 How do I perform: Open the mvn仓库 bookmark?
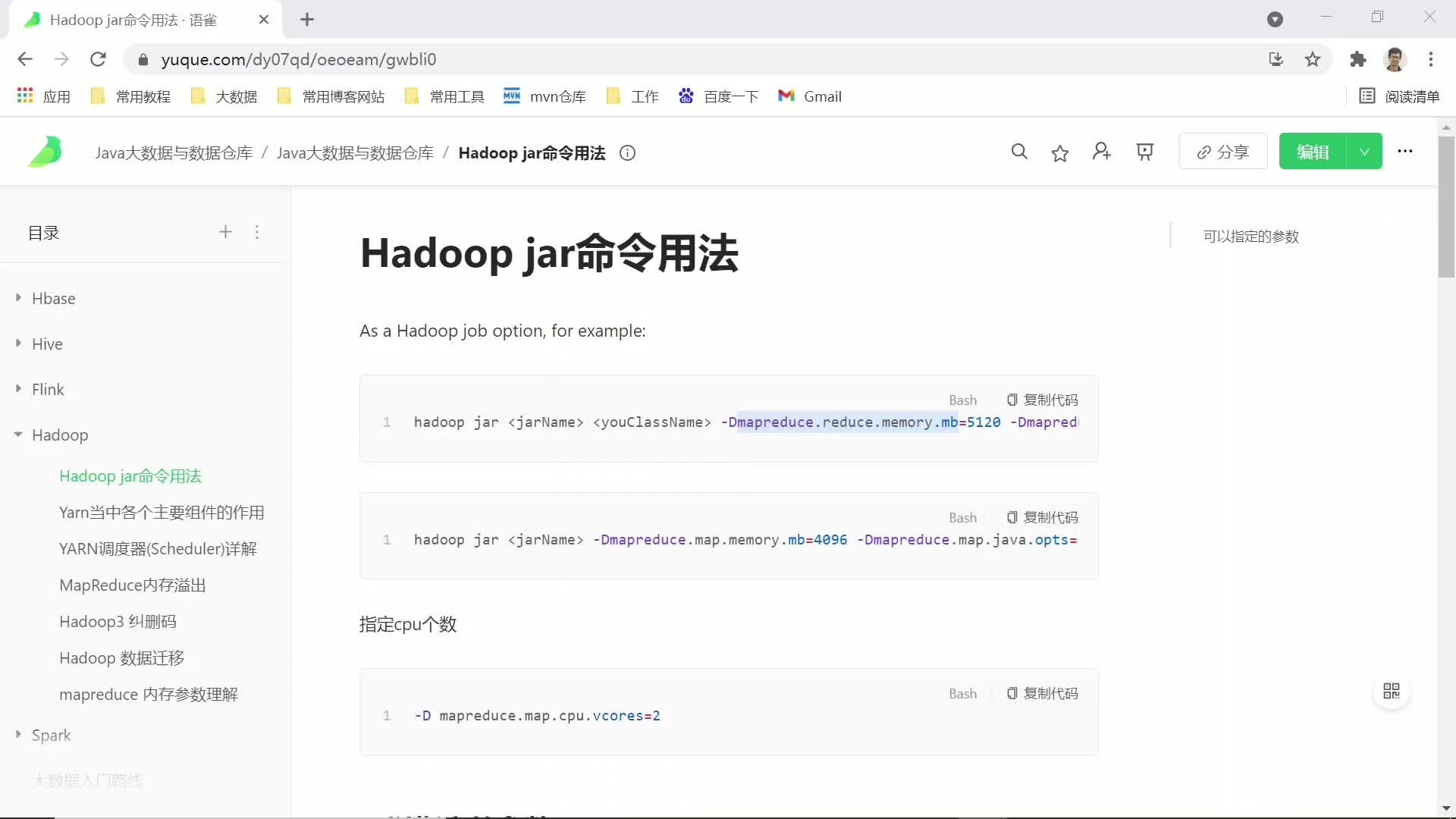click(x=544, y=96)
